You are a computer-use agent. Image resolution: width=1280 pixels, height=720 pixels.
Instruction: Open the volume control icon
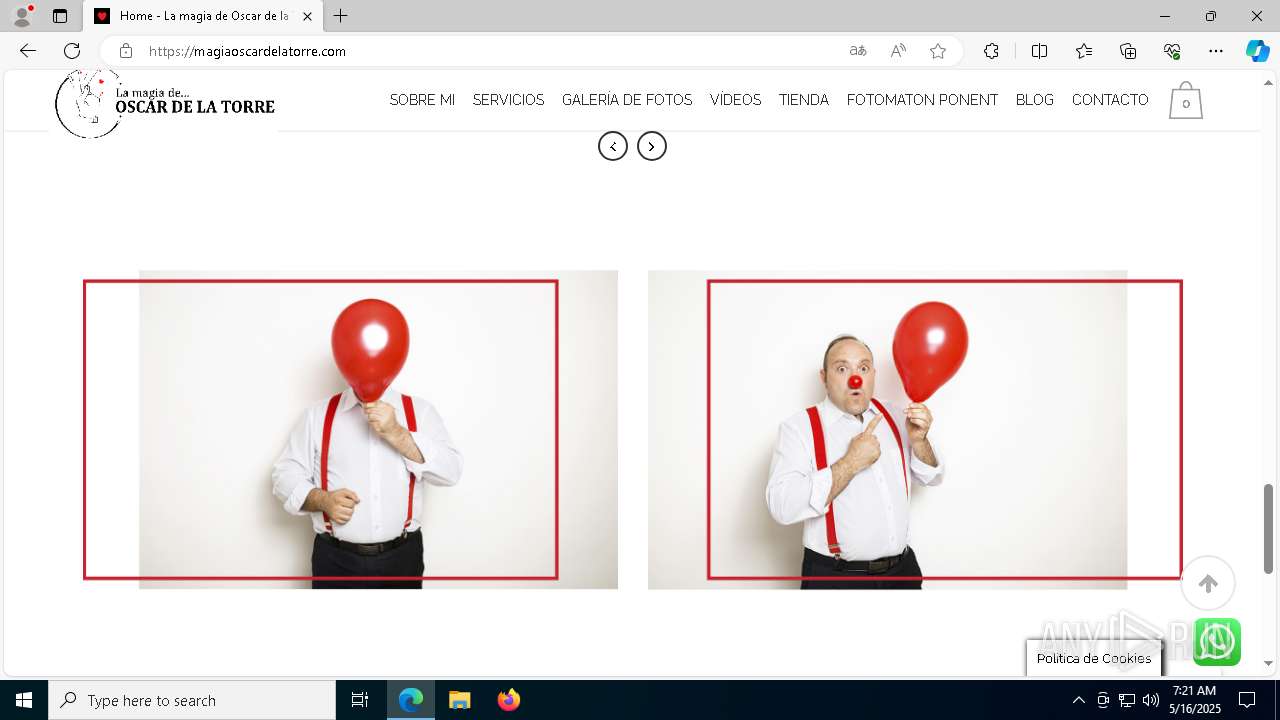pos(1150,700)
